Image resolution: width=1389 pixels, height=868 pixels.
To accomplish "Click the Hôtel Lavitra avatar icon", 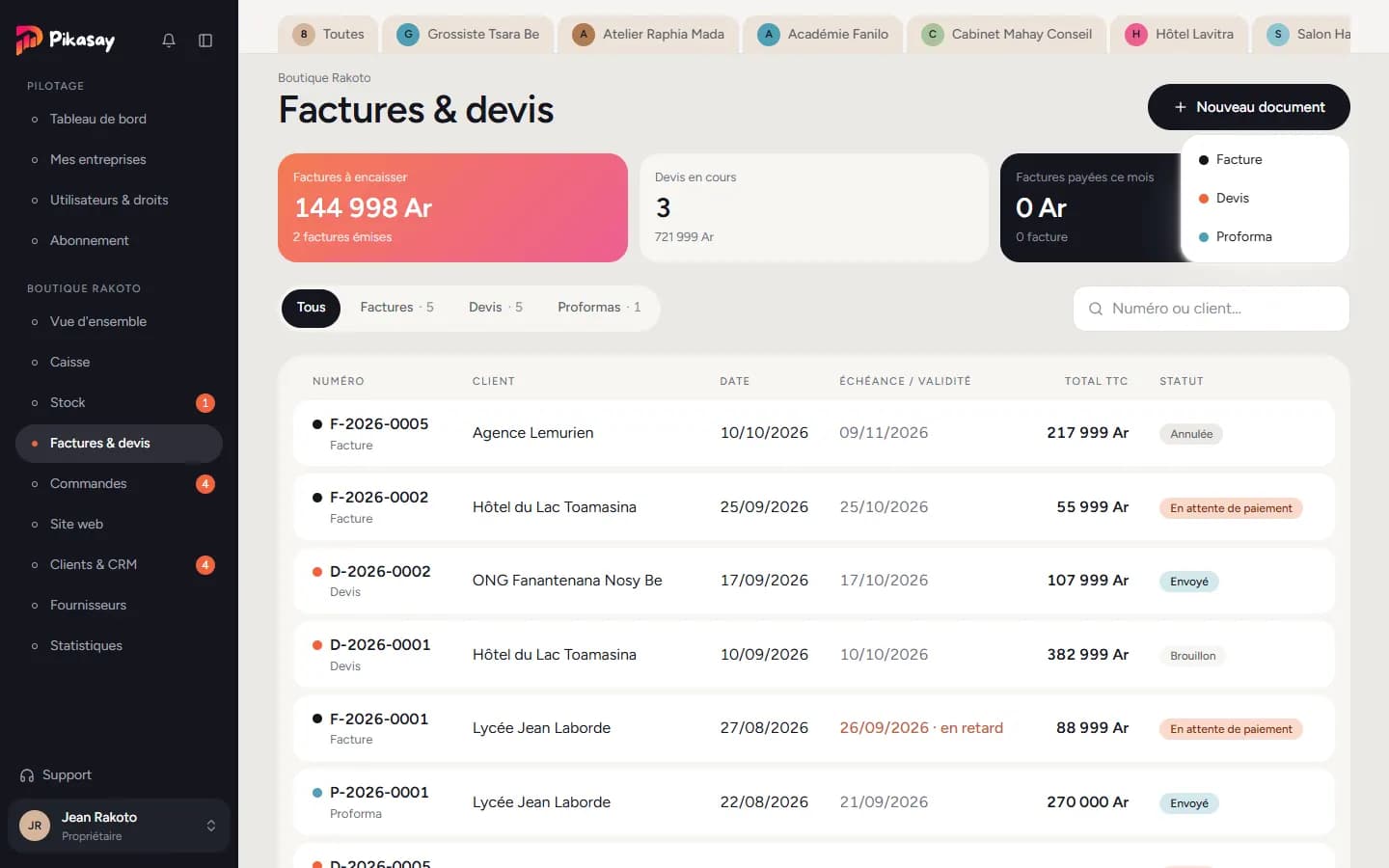I will [1136, 35].
